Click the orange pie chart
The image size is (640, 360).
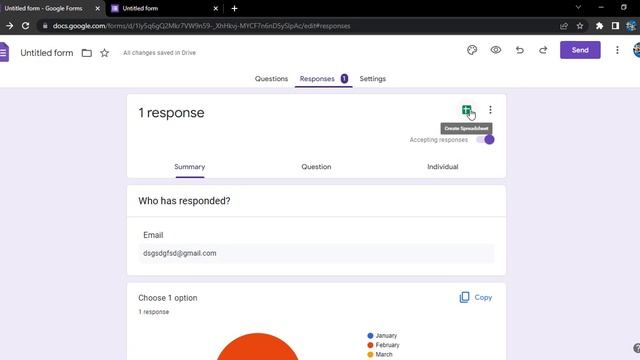258,347
